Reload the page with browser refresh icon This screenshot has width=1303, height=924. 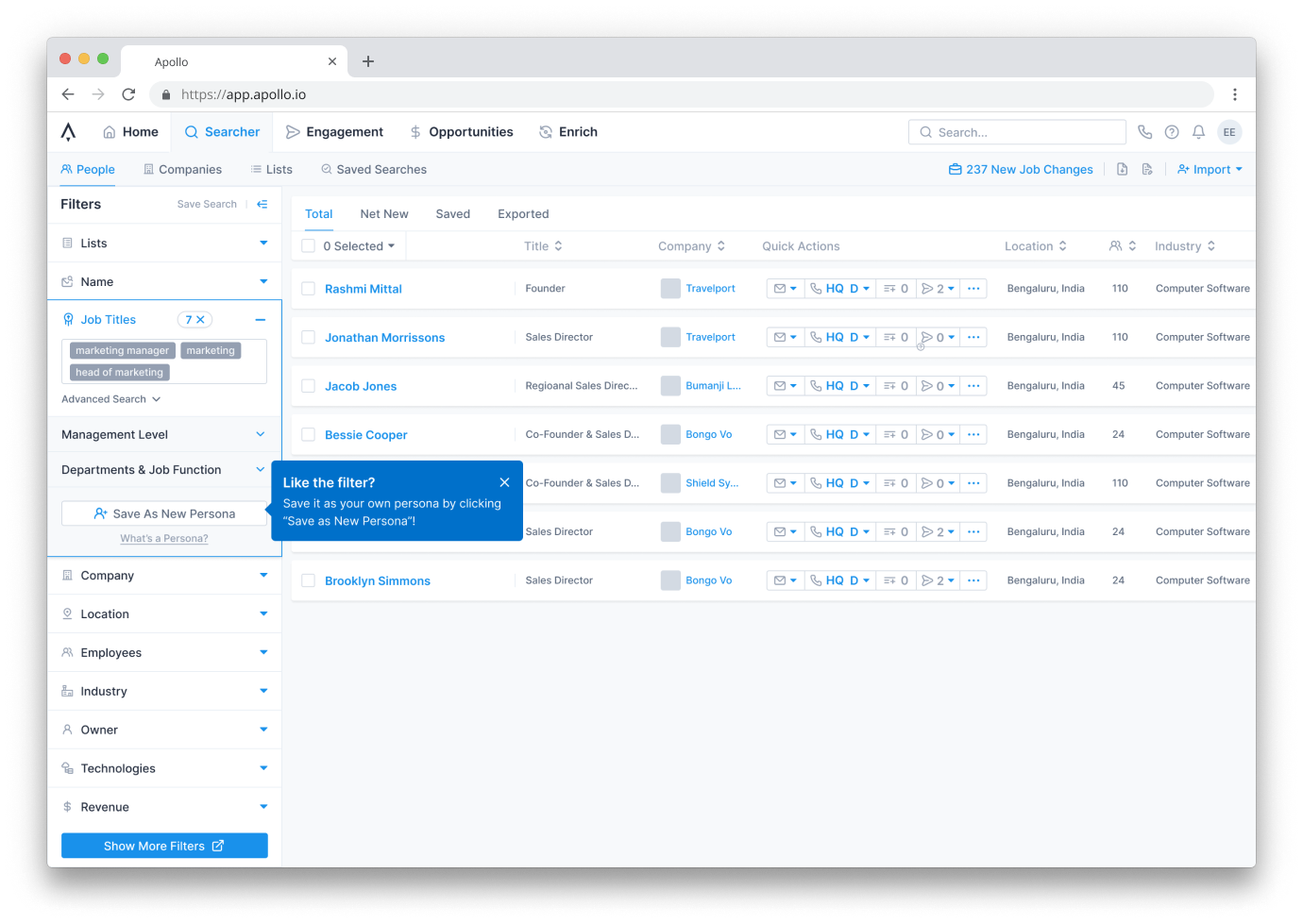tap(128, 94)
